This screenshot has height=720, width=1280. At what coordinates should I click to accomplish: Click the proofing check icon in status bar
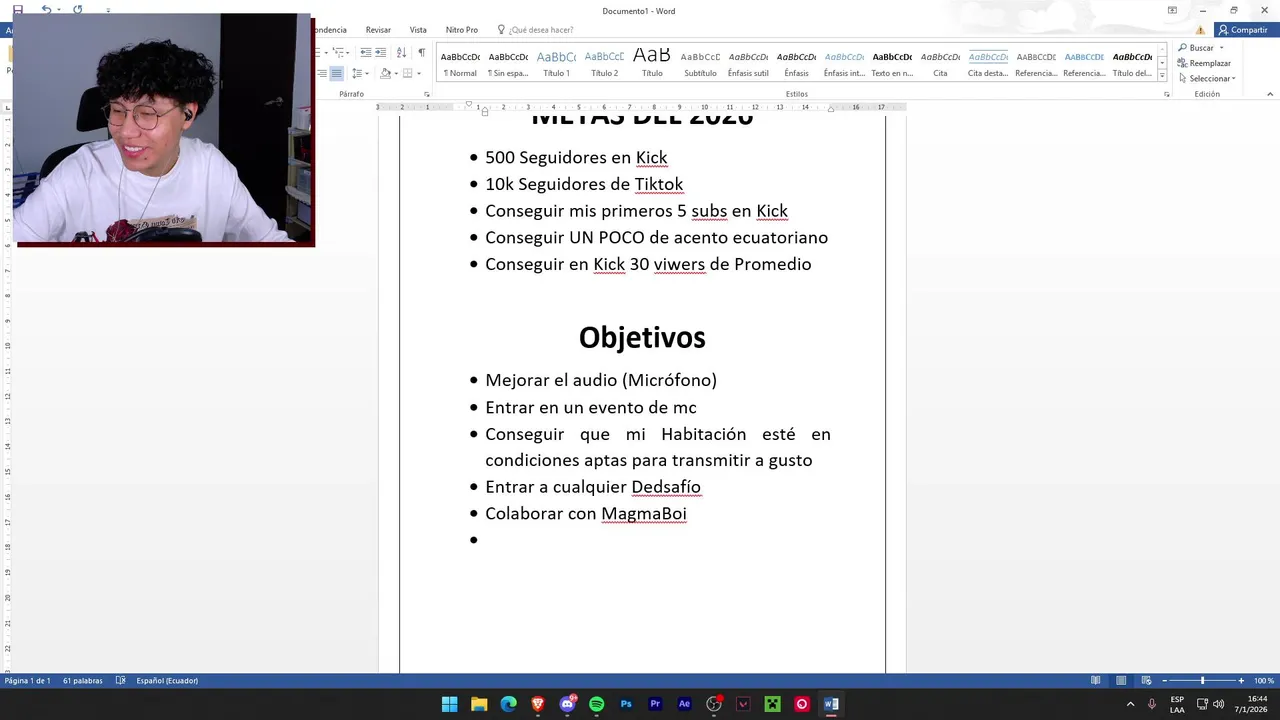tap(121, 681)
